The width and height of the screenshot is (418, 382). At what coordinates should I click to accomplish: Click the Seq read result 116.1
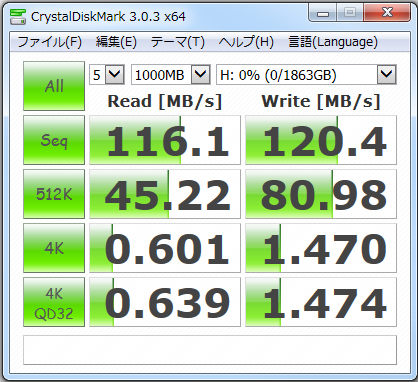pos(165,140)
